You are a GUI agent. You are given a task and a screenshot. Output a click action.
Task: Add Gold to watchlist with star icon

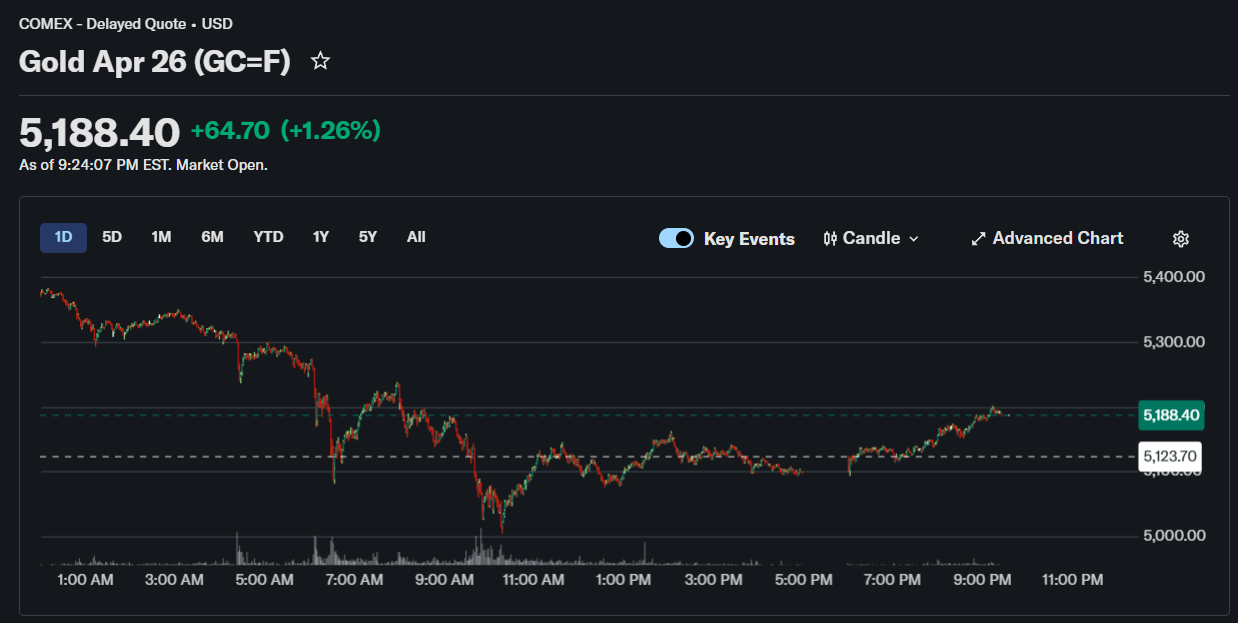tap(320, 62)
